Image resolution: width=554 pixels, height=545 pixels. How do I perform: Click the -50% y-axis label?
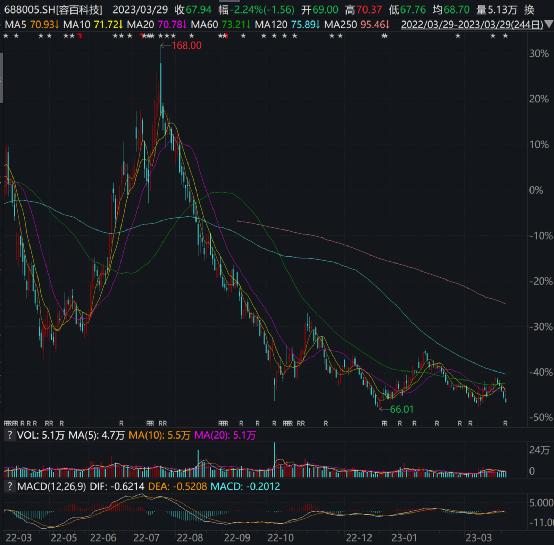point(541,417)
